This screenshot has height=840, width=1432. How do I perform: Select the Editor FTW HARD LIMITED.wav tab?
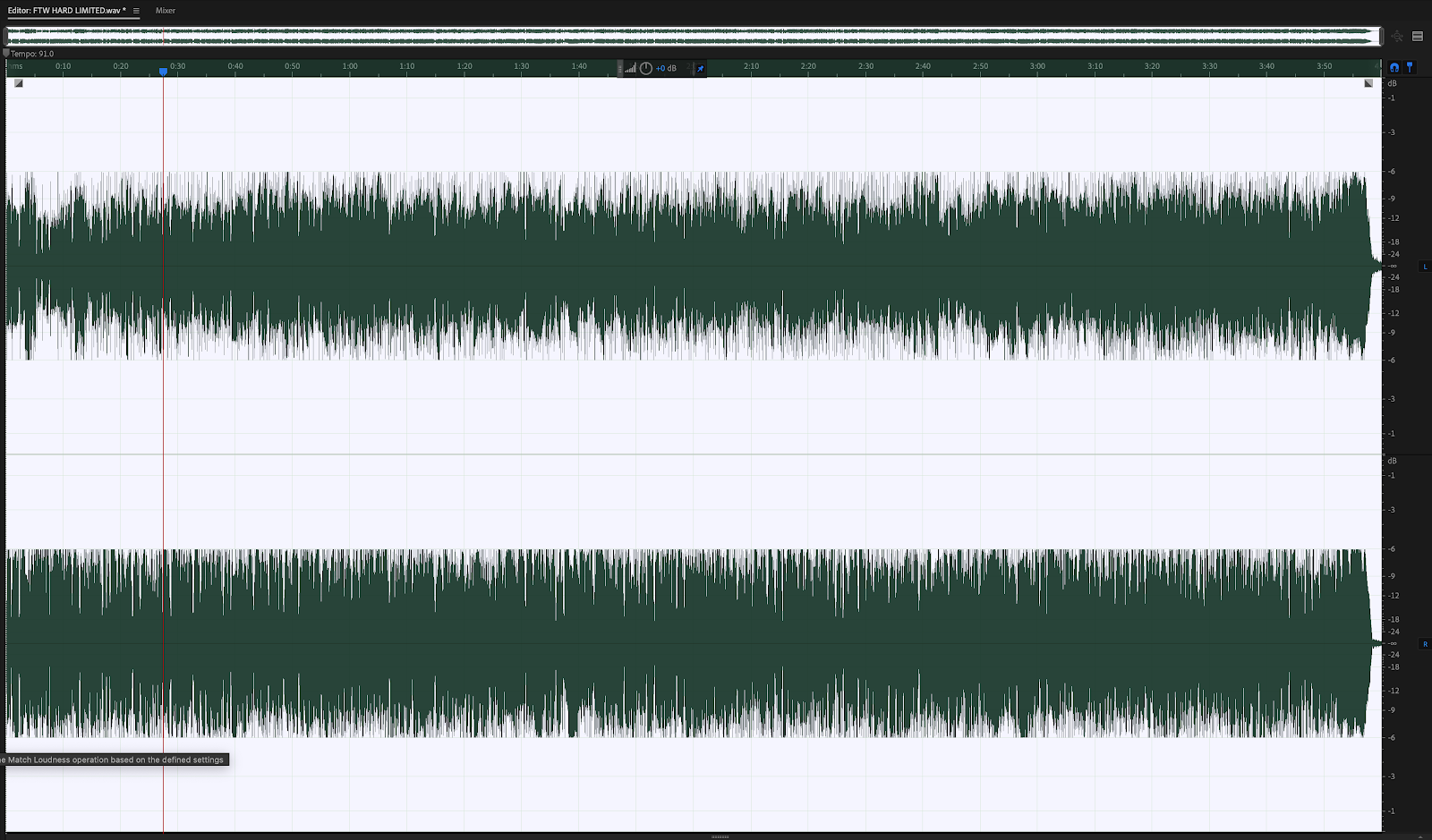(67, 11)
